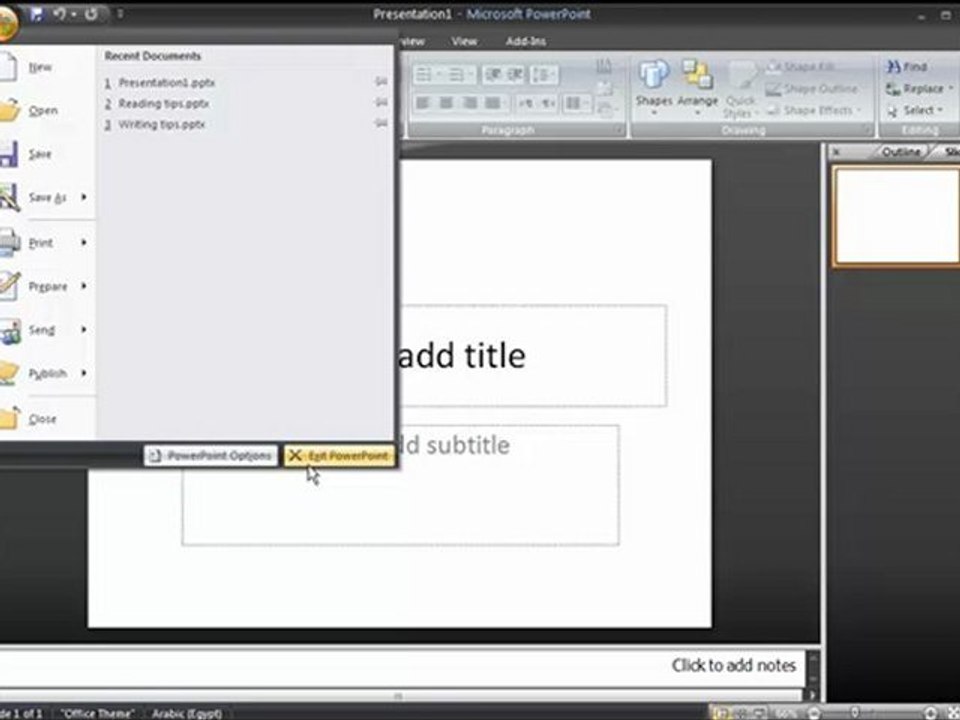This screenshot has width=960, height=720.
Task: Expand the Prepare submenu arrow
Action: coord(84,286)
